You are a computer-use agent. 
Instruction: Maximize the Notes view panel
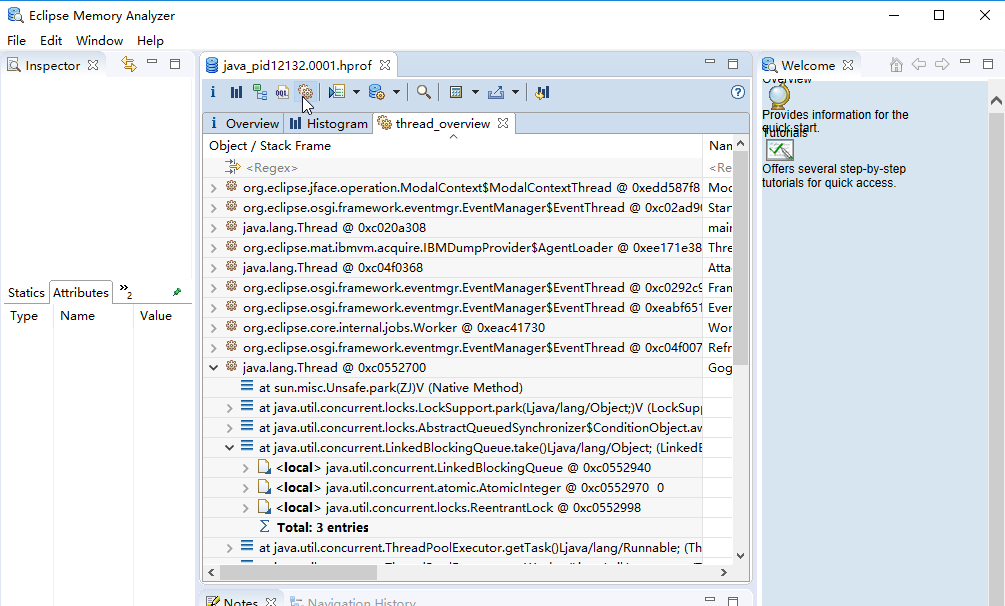(733, 601)
